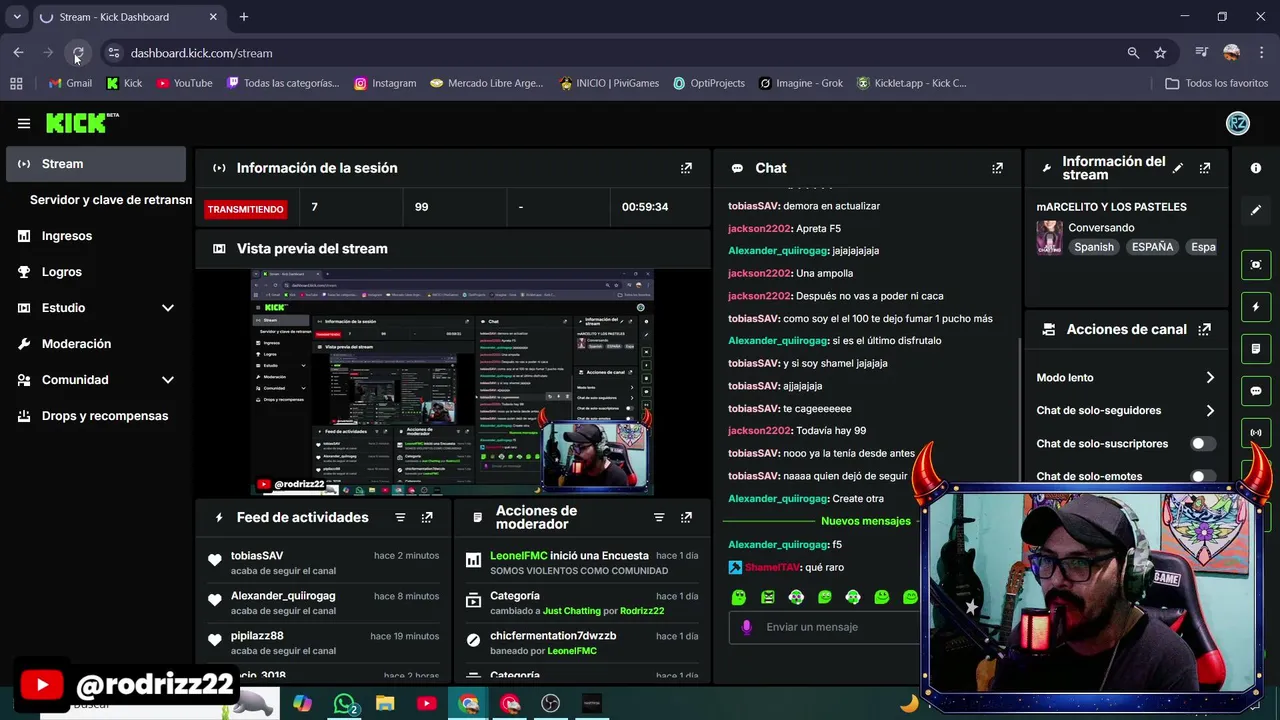Open the Kick hamburger menu
This screenshot has width=1280, height=720.
pos(24,123)
